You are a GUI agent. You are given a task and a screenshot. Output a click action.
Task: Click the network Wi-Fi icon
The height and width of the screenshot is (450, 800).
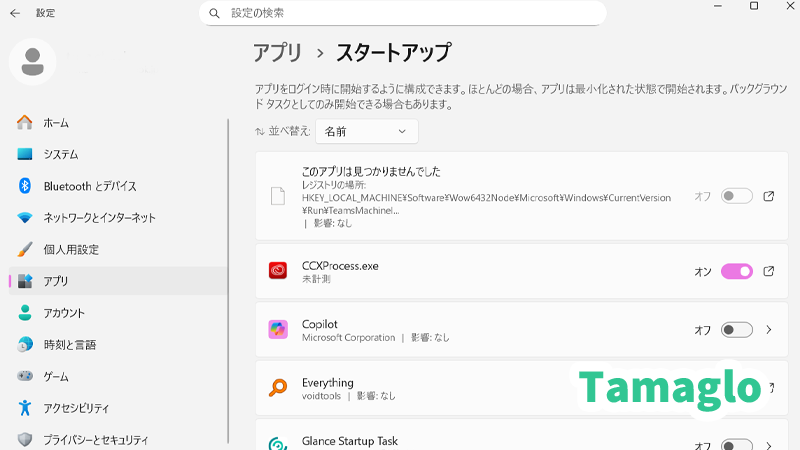pos(24,218)
